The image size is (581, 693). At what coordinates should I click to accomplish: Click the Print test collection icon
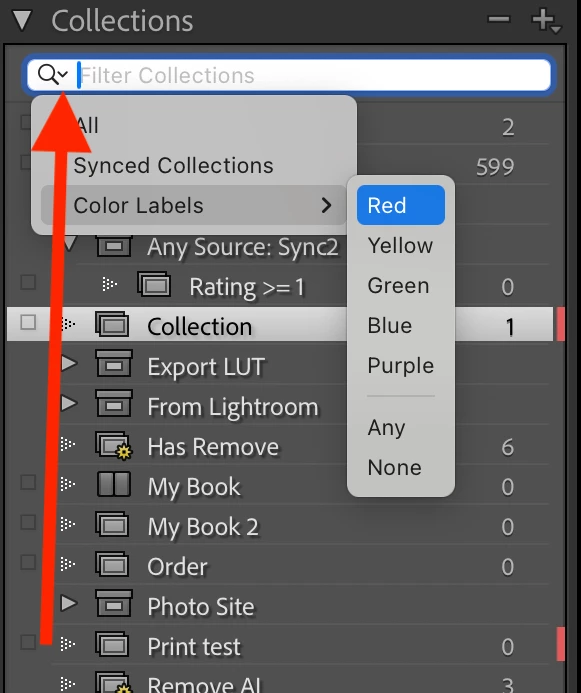pos(113,645)
